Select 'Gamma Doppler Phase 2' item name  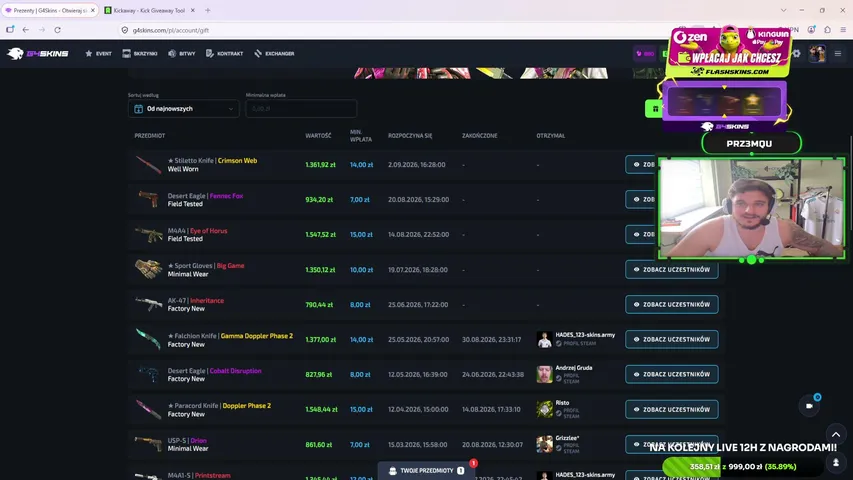coord(257,336)
